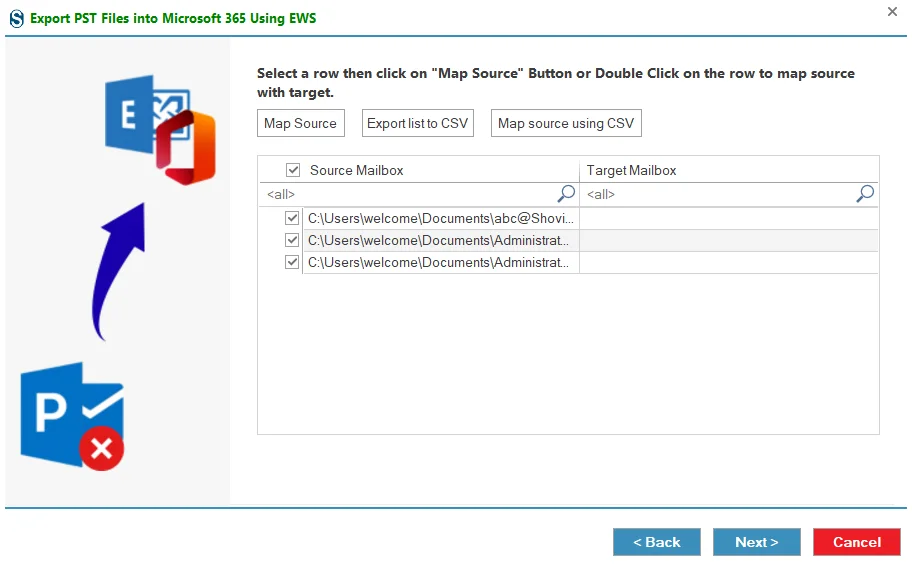Click the Target Mailbox search magnifier icon
This screenshot has height=567, width=912.
coord(865,194)
